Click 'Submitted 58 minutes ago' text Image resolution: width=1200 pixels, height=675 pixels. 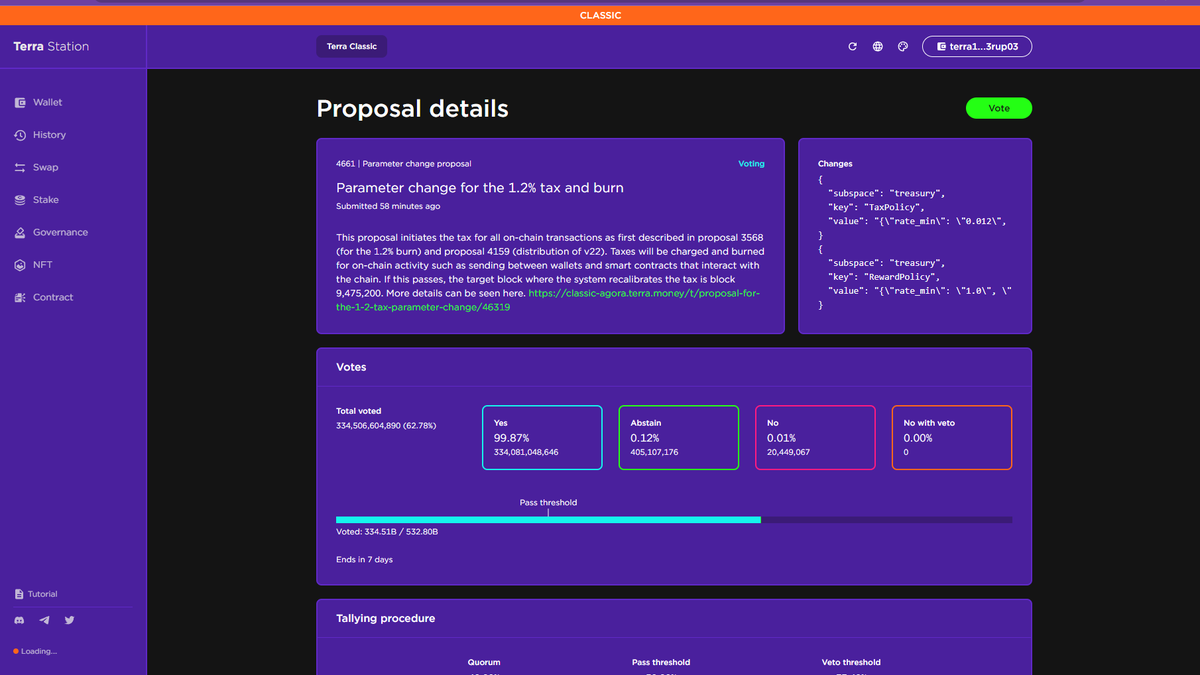tap(388, 206)
